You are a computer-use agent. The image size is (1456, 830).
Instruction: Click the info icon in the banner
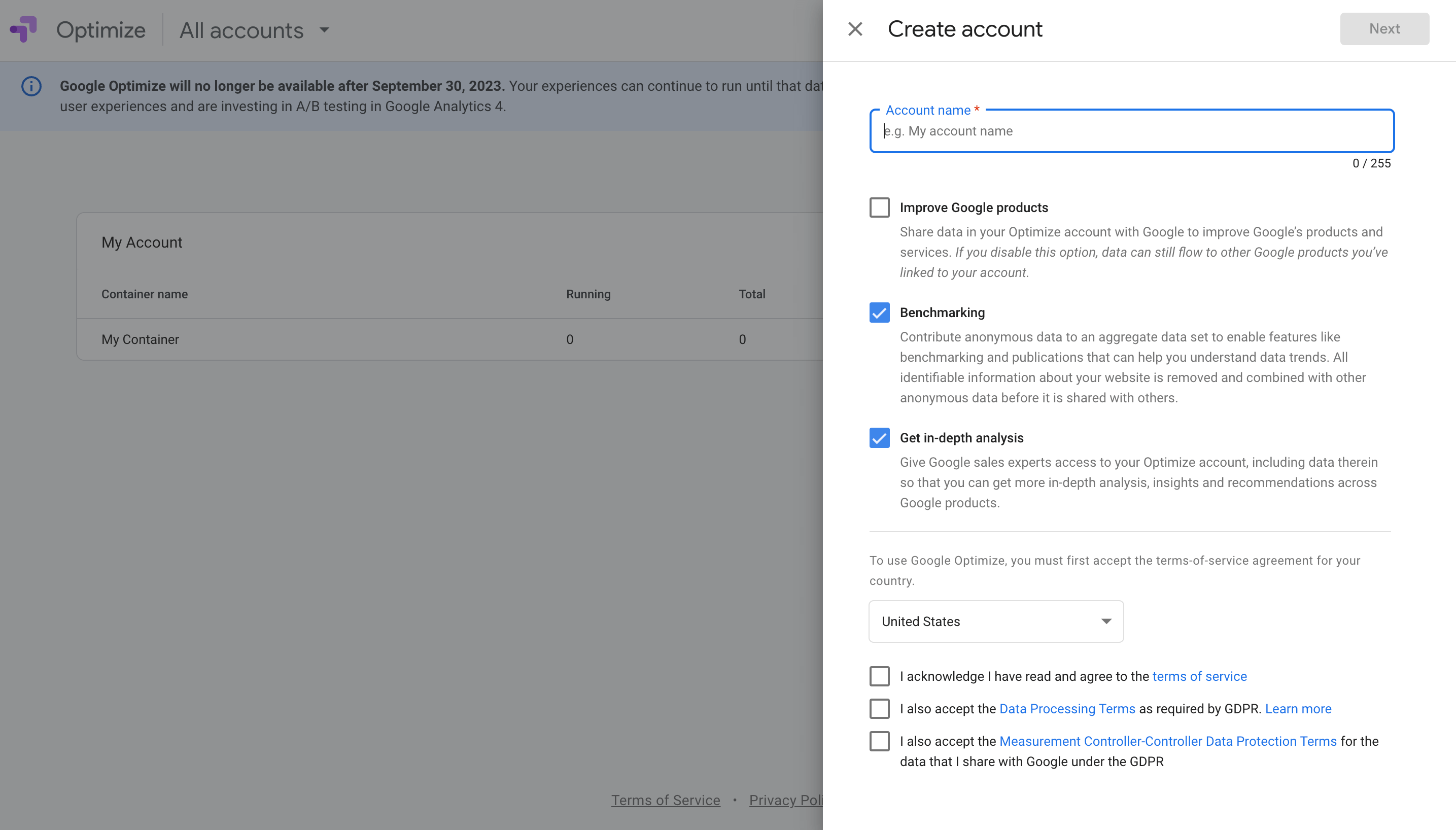pos(31,86)
